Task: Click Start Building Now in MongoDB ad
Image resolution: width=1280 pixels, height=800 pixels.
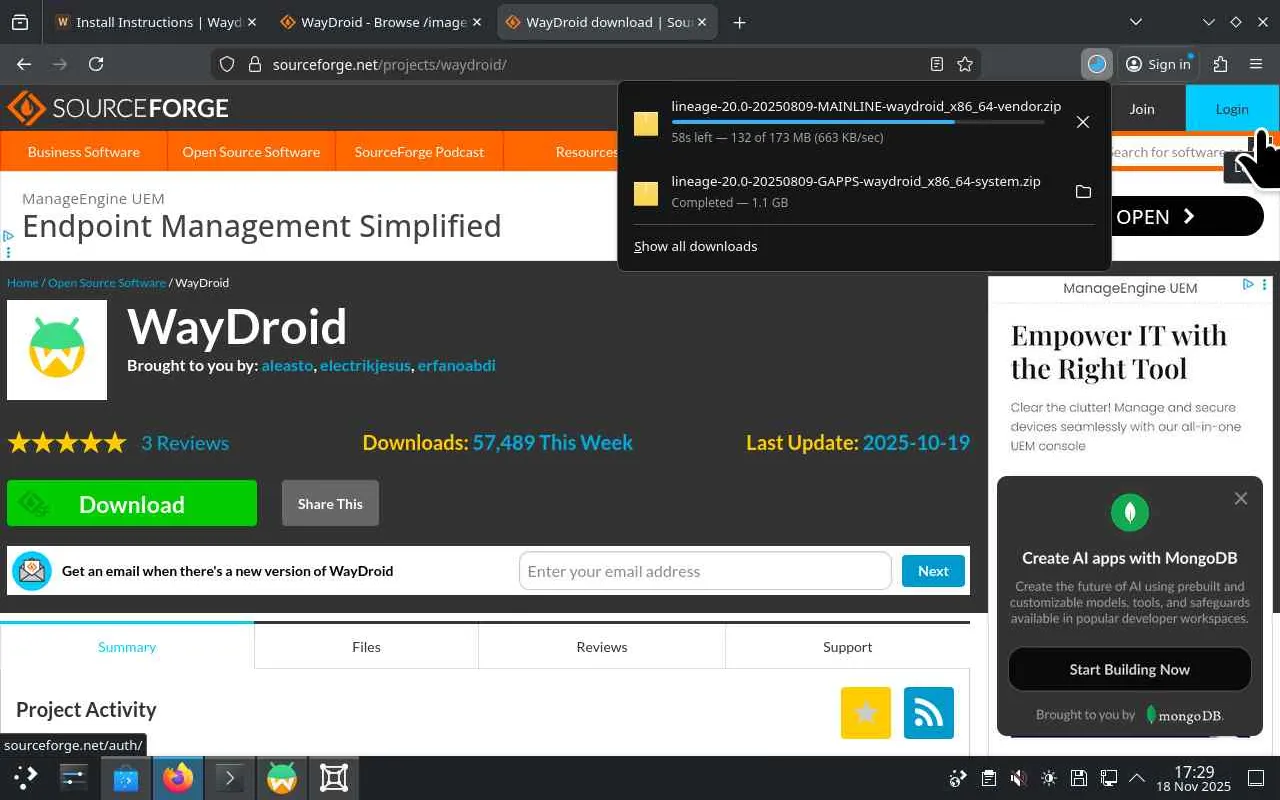Action: pyautogui.click(x=1130, y=669)
